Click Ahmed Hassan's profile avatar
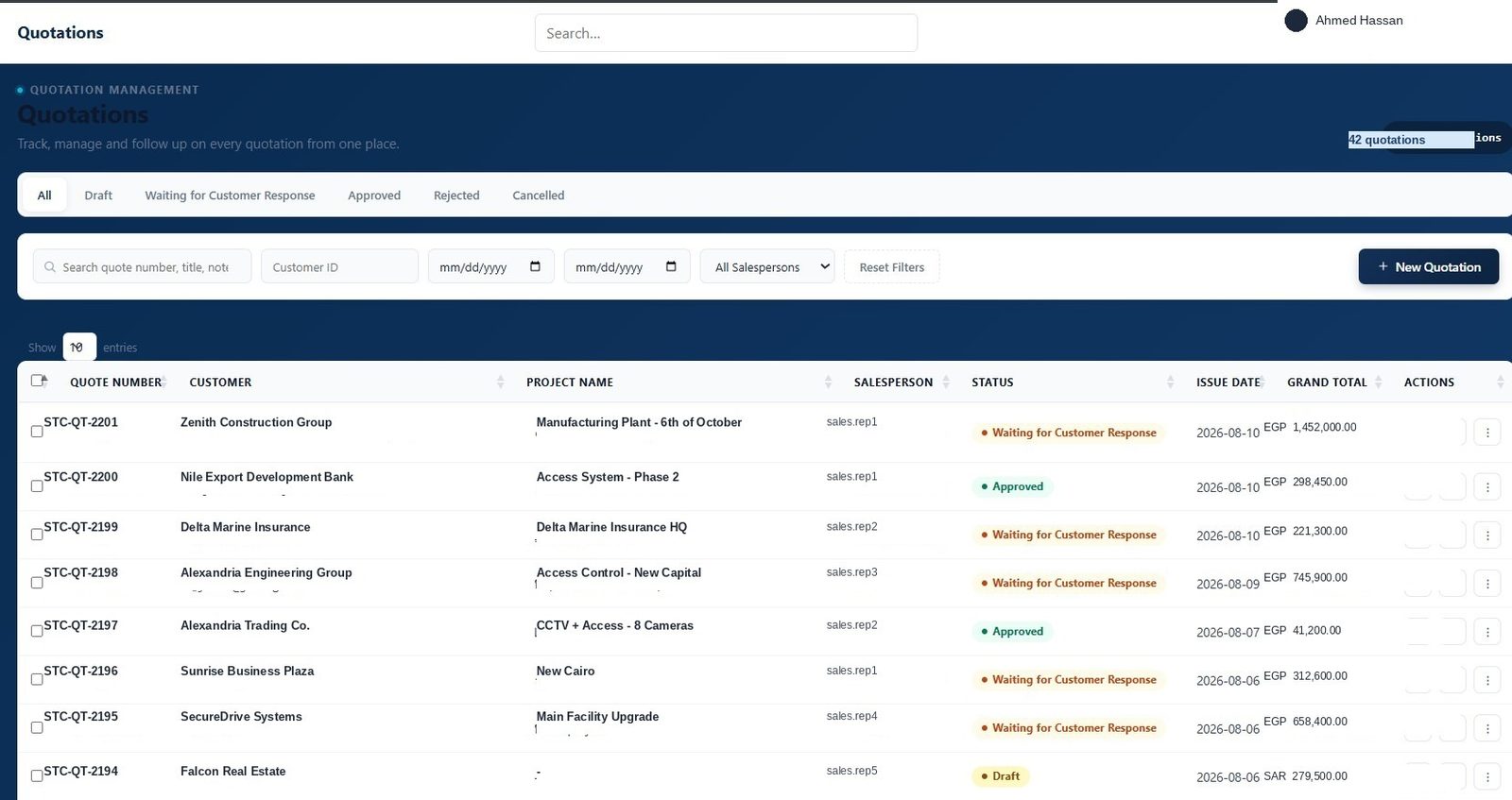Screen dimensions: 1512x800 pyautogui.click(x=1296, y=20)
